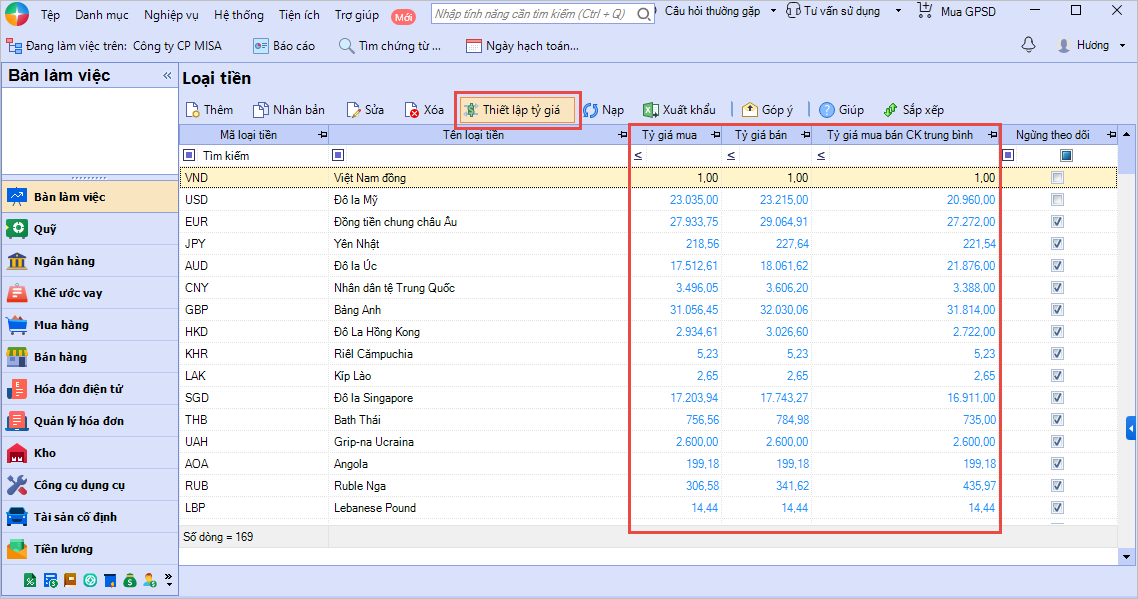Open the Hệ thống menu

coord(239,15)
